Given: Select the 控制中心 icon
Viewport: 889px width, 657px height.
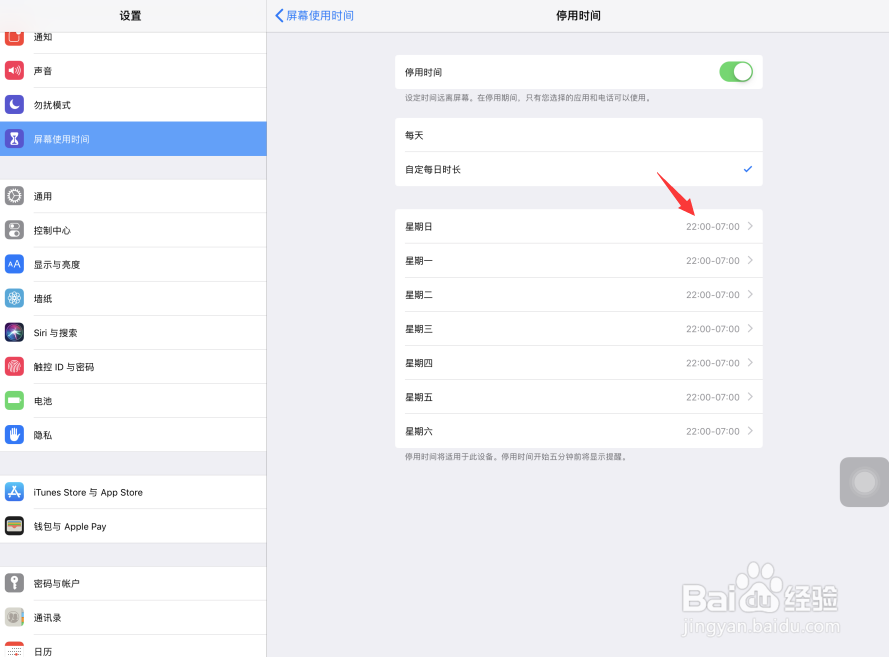Looking at the screenshot, I should (x=14, y=230).
